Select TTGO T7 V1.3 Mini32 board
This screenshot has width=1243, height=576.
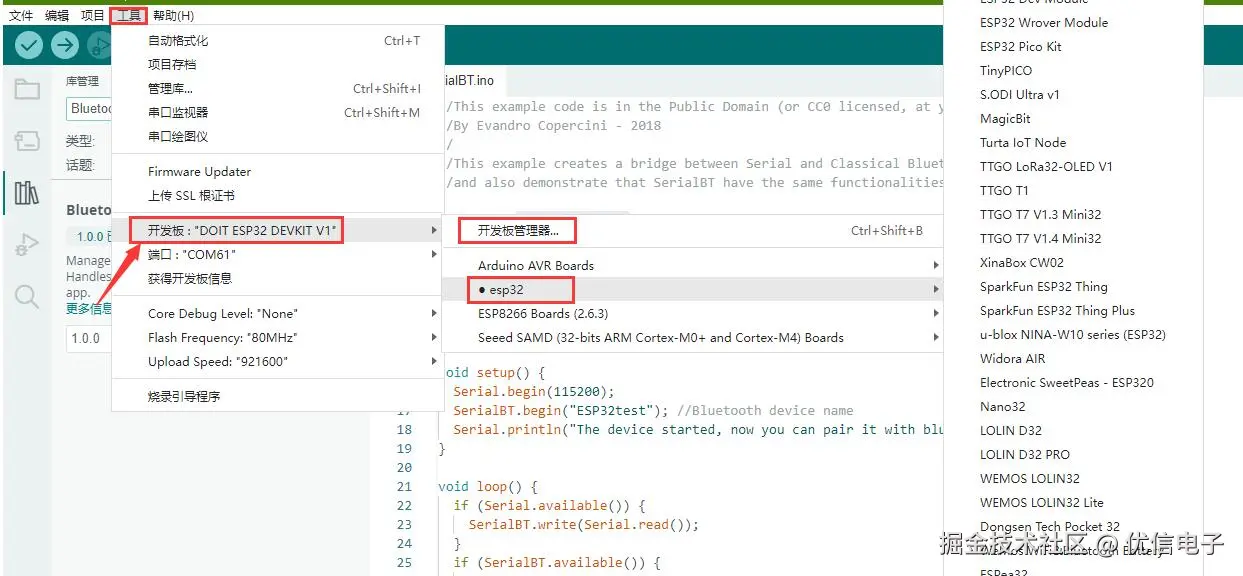tap(1073, 215)
